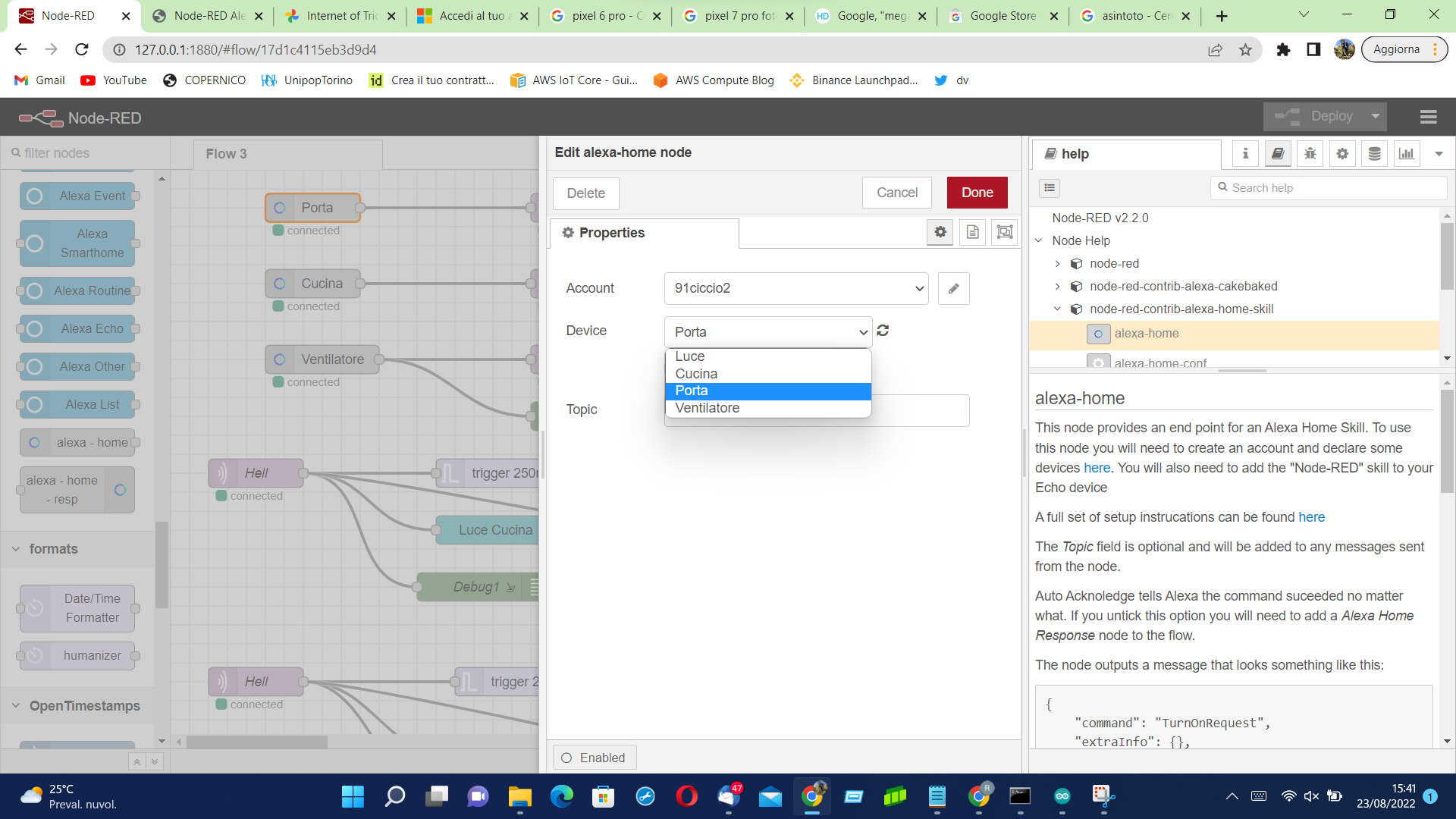Open node description document icon
Viewport: 1456px width, 819px height.
[x=972, y=232]
